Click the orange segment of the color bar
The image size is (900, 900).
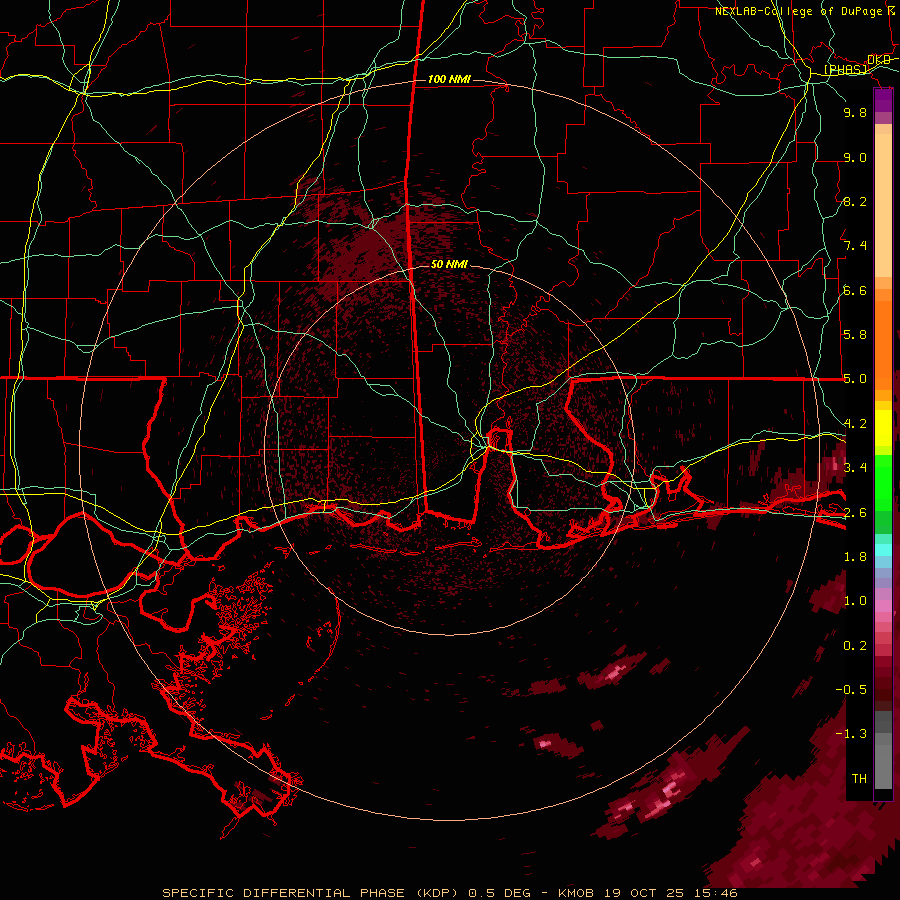click(x=883, y=344)
